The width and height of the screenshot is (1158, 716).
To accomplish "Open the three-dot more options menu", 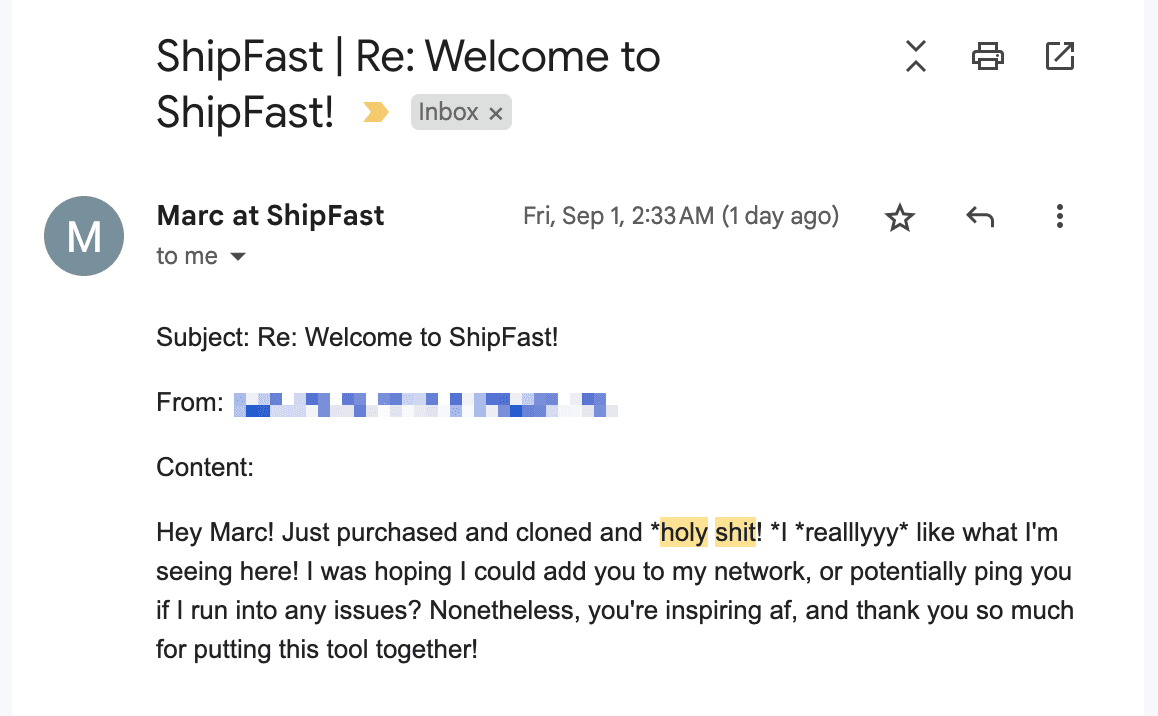I will pyautogui.click(x=1059, y=217).
